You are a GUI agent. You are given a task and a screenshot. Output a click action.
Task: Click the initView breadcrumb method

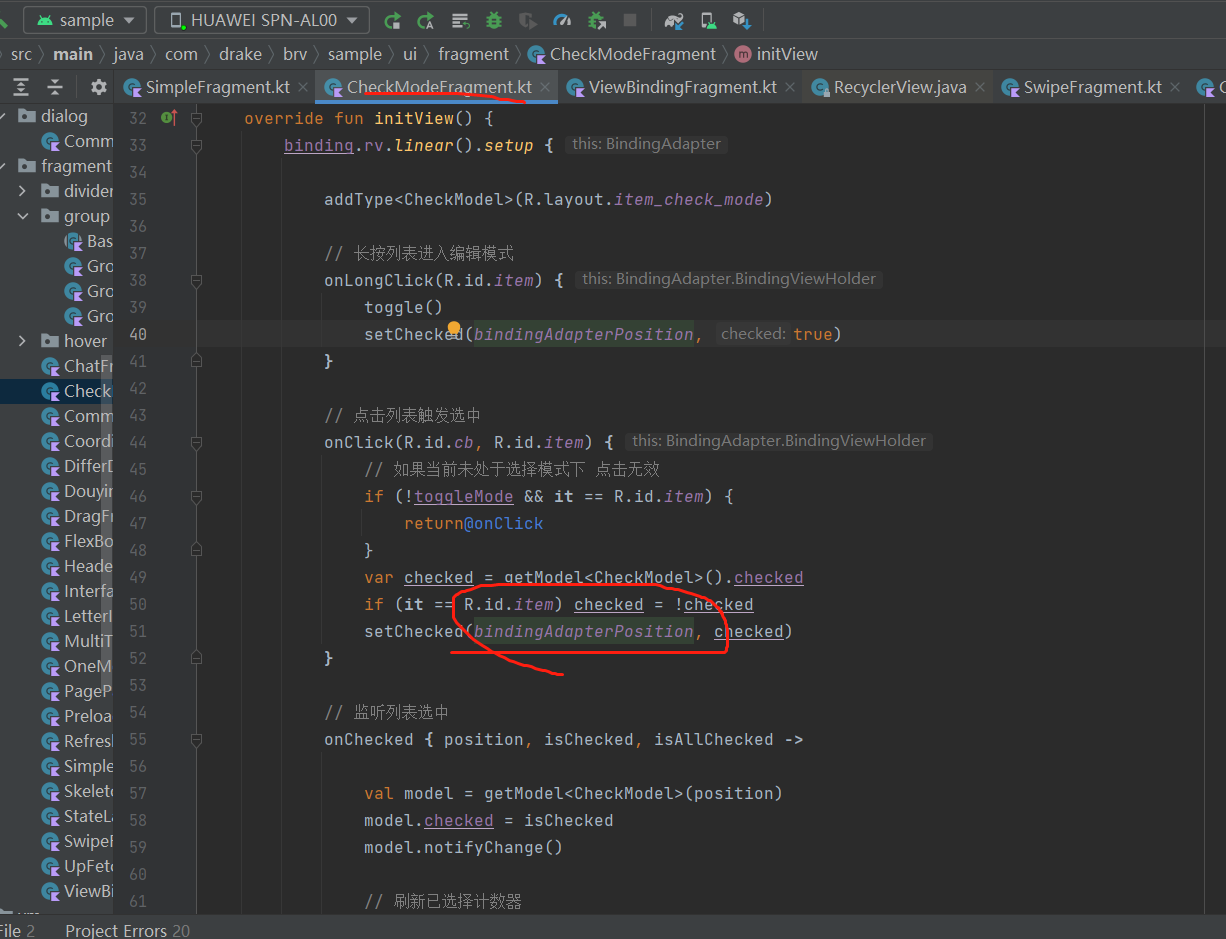click(x=777, y=54)
